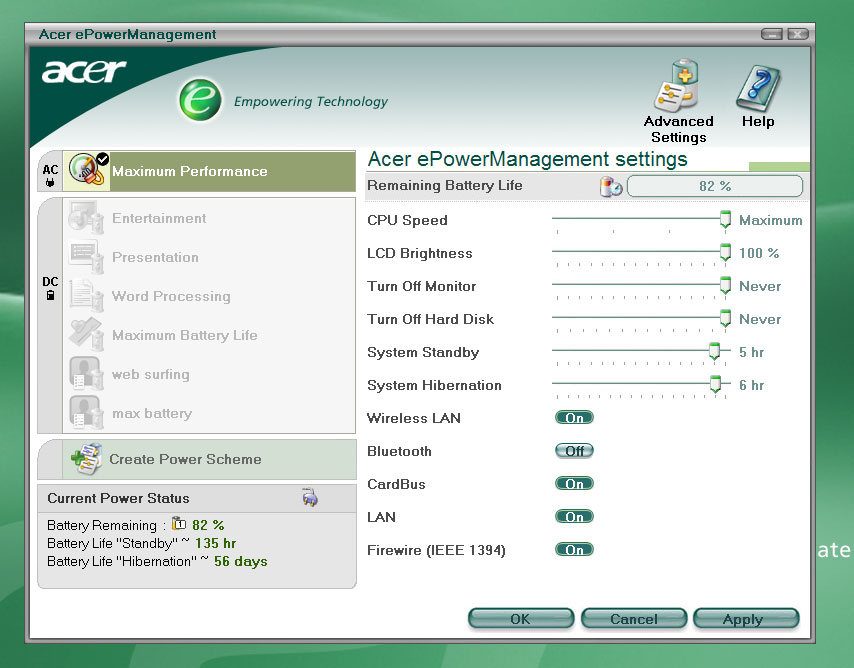Turn Bluetooth on
The height and width of the screenshot is (668, 854).
tap(574, 451)
